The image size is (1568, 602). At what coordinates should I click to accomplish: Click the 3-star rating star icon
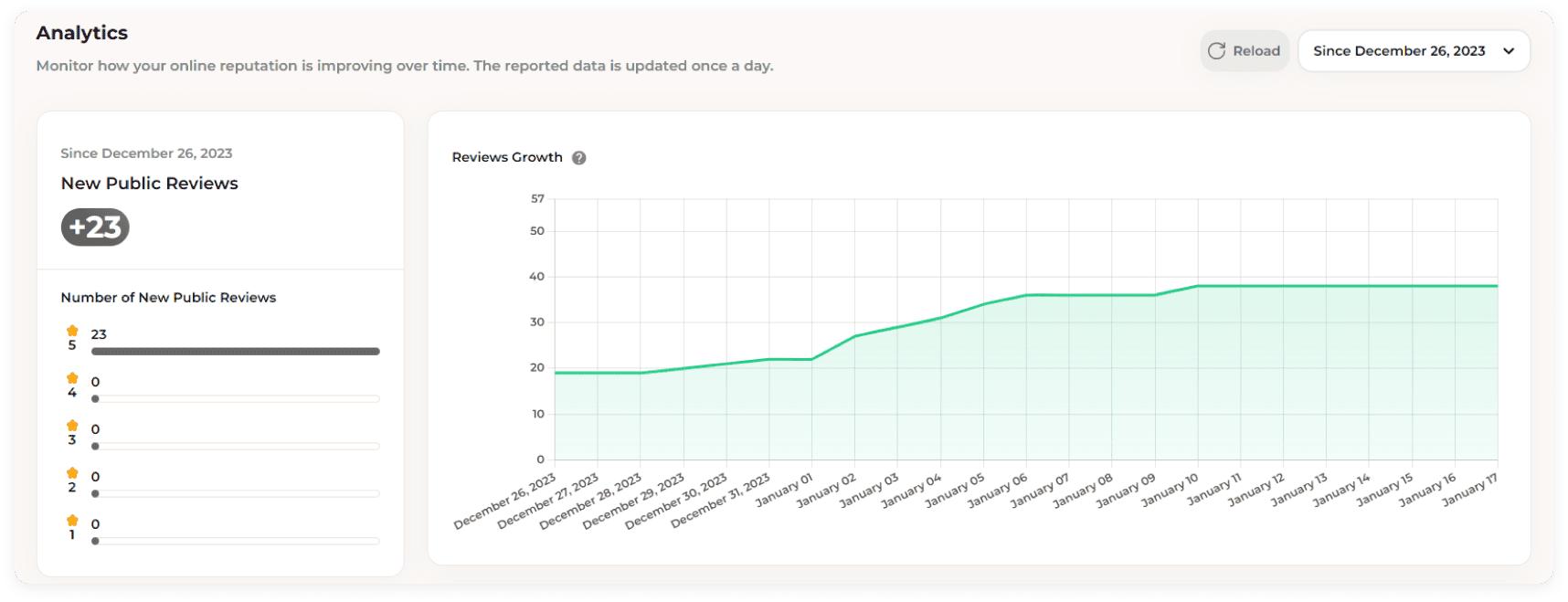(72, 426)
